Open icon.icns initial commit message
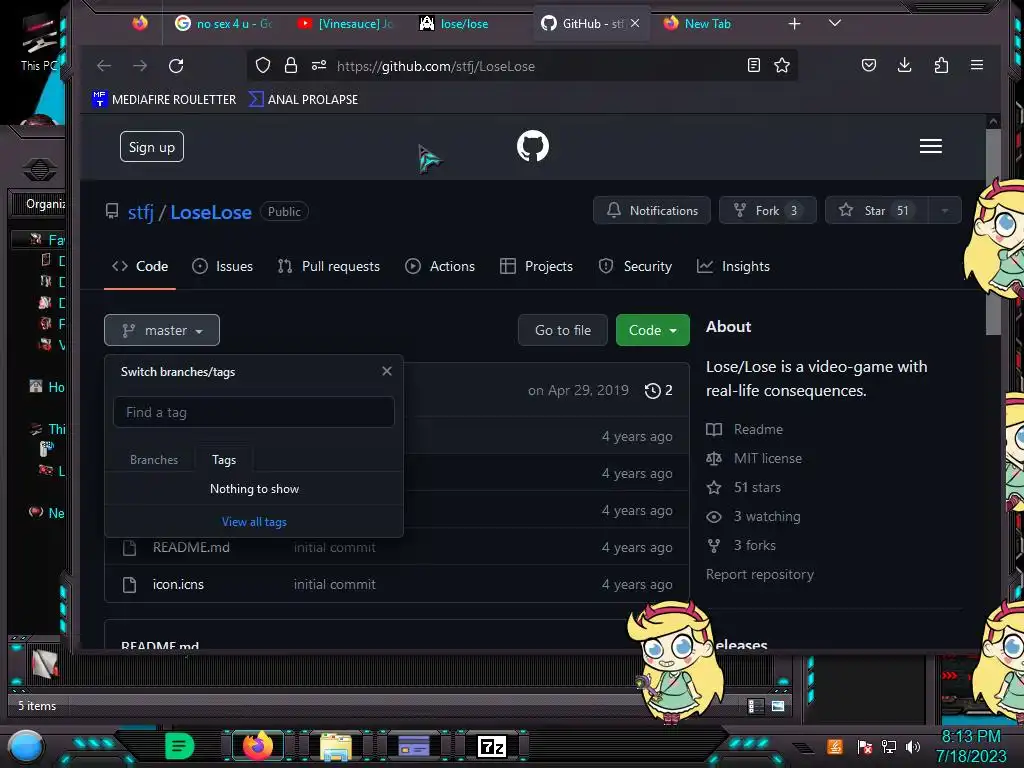 [x=334, y=584]
